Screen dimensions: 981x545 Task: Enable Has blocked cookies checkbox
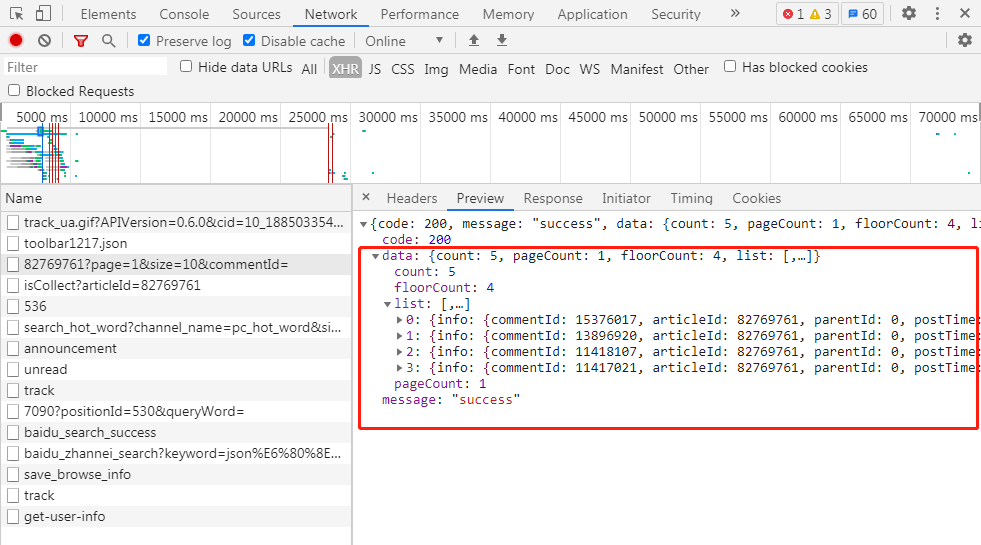coord(729,66)
